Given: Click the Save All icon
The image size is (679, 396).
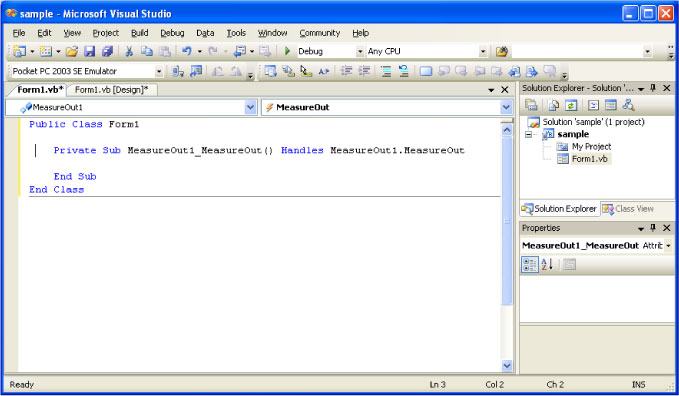Looking at the screenshot, I should pos(107,51).
